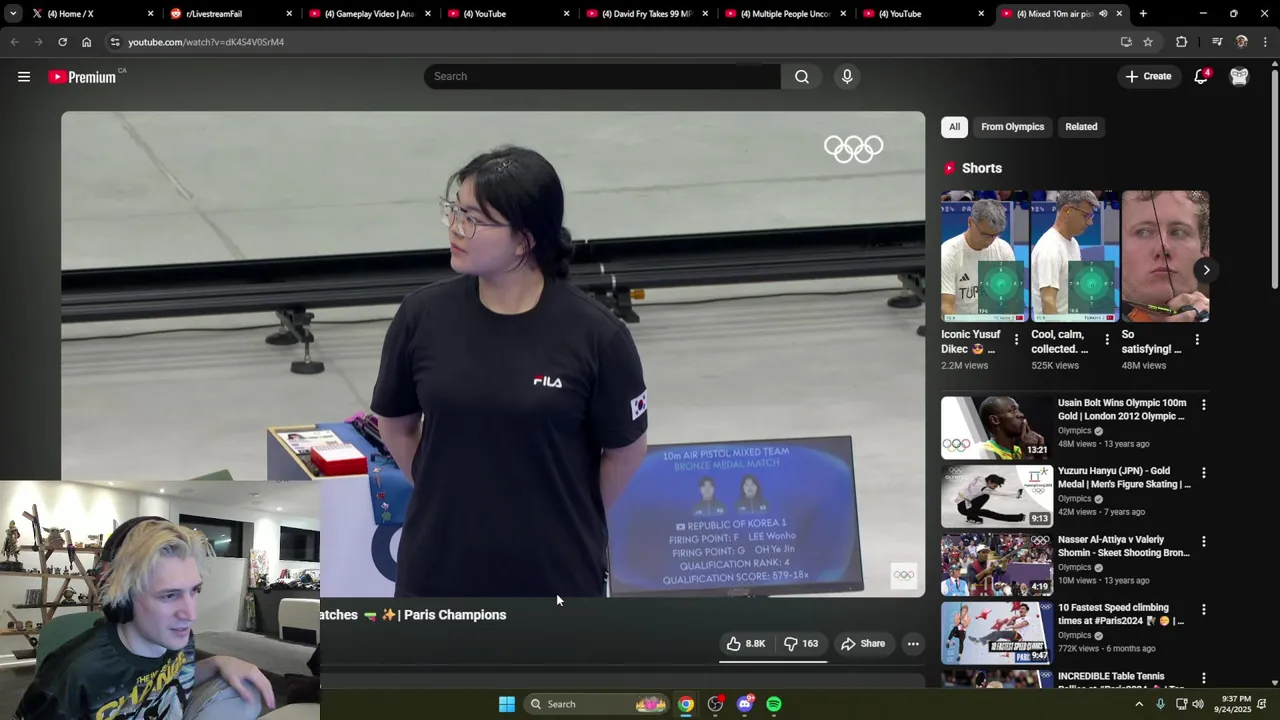Switch to the Multiple People Unconscious tab
Screen dimensions: 1280x720
click(785, 14)
